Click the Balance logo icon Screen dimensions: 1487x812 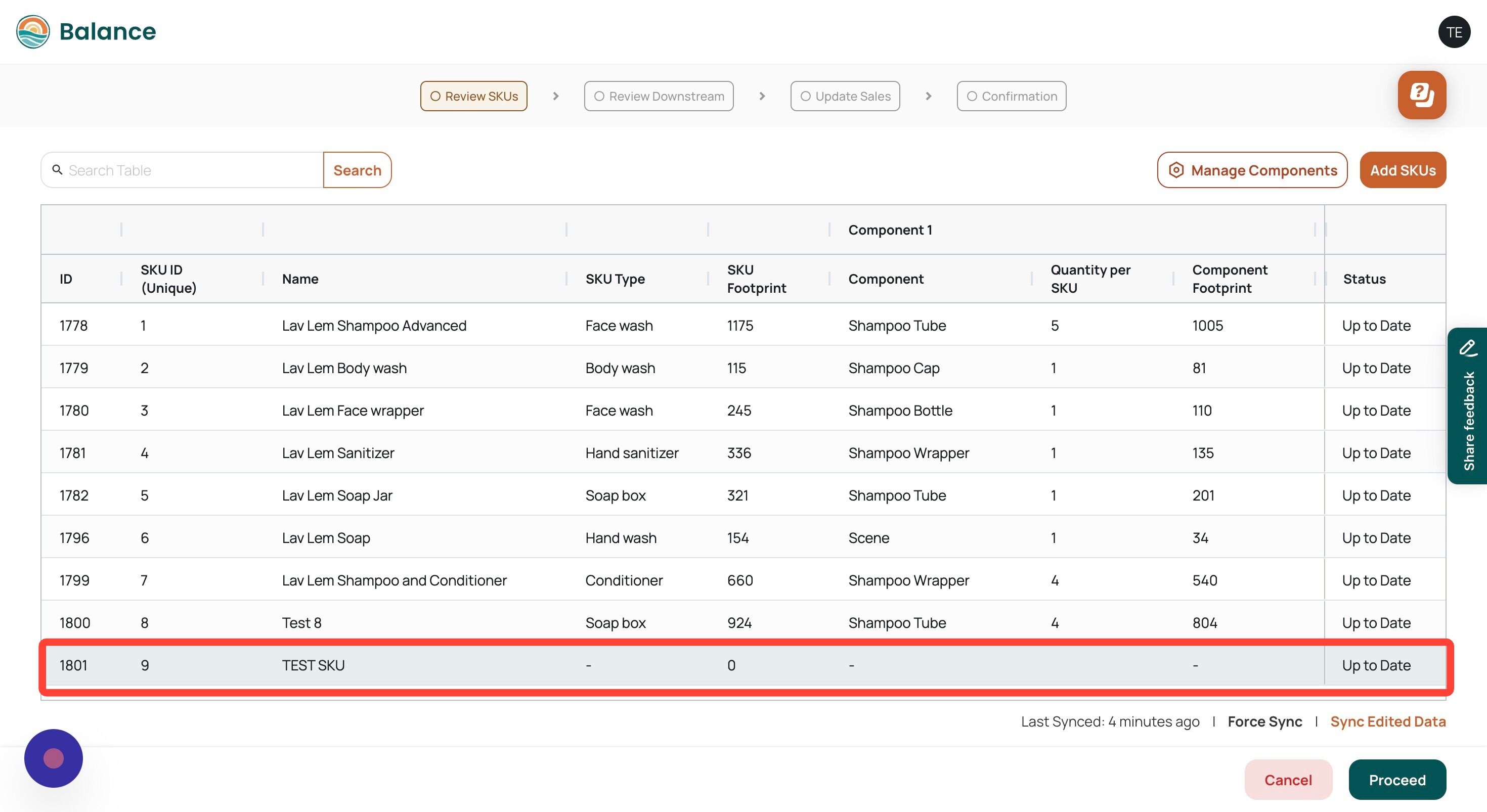pos(33,32)
